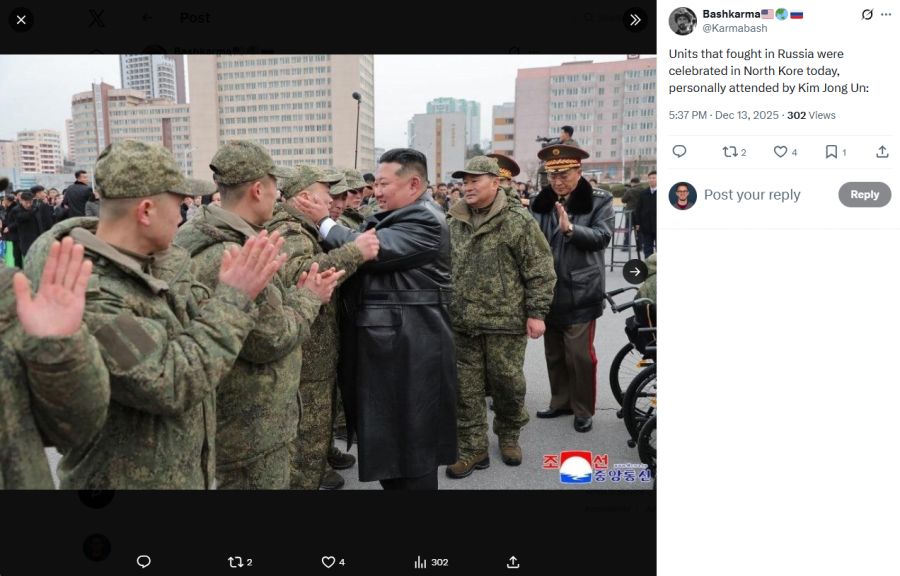Click the X logo
The width and height of the screenshot is (900, 576).
pos(96,17)
